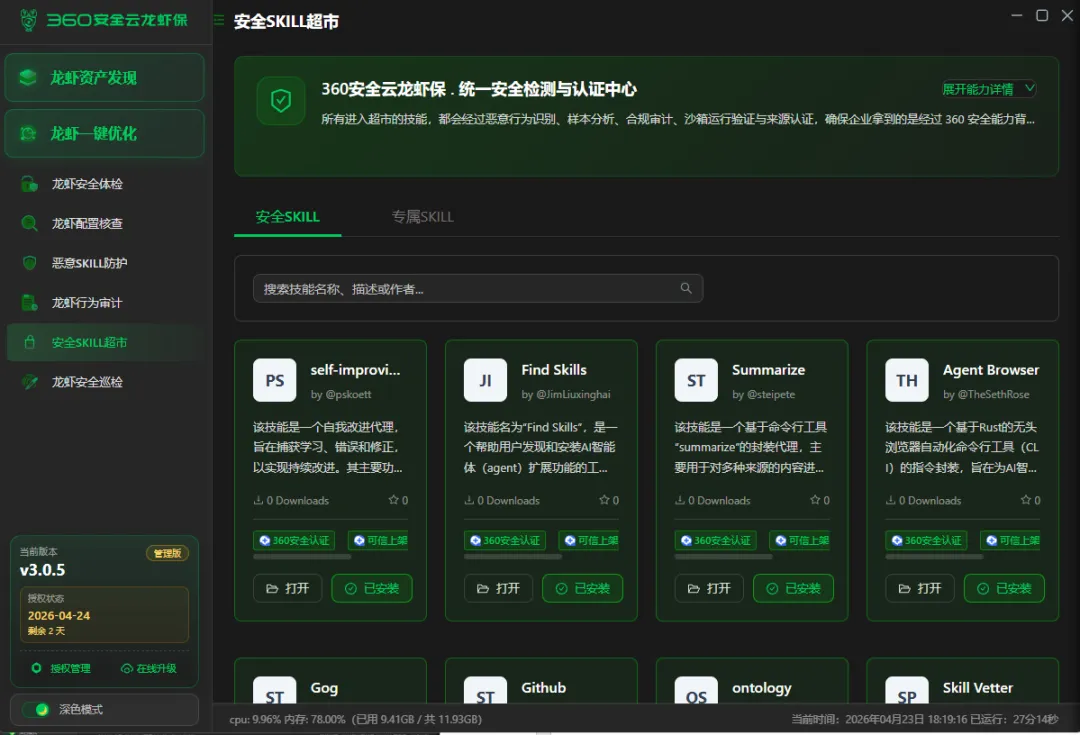
Task: Click 360安全认证 badge on self-improvi card
Action: (x=294, y=541)
